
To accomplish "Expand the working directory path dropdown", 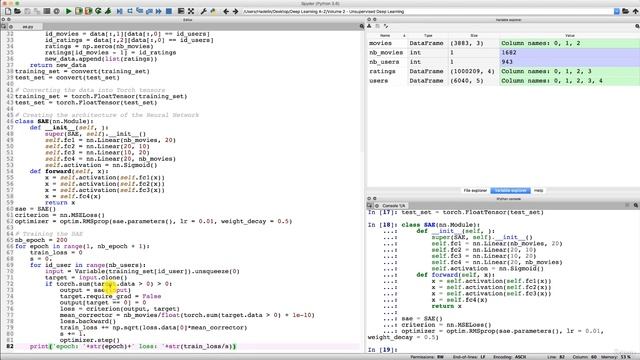I will point(617,11).
